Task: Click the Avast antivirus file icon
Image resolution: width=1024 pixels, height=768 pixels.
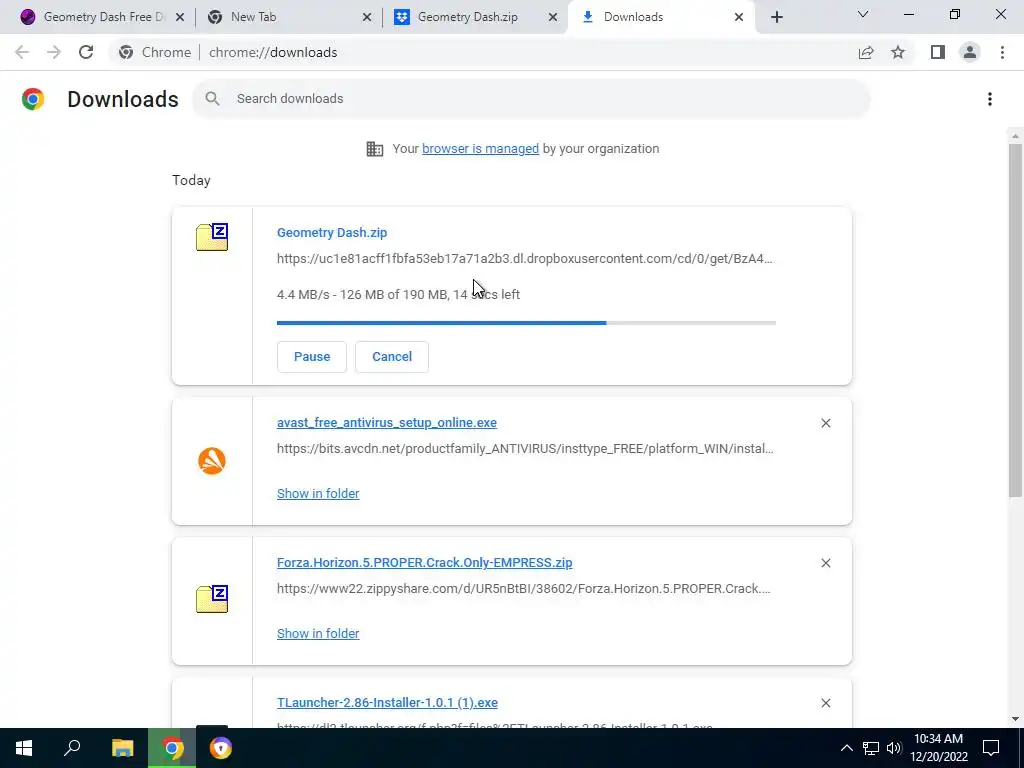Action: (x=212, y=460)
